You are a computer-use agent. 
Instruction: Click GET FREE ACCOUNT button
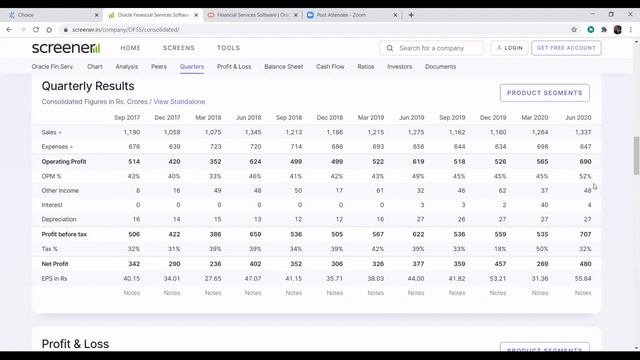[566, 48]
